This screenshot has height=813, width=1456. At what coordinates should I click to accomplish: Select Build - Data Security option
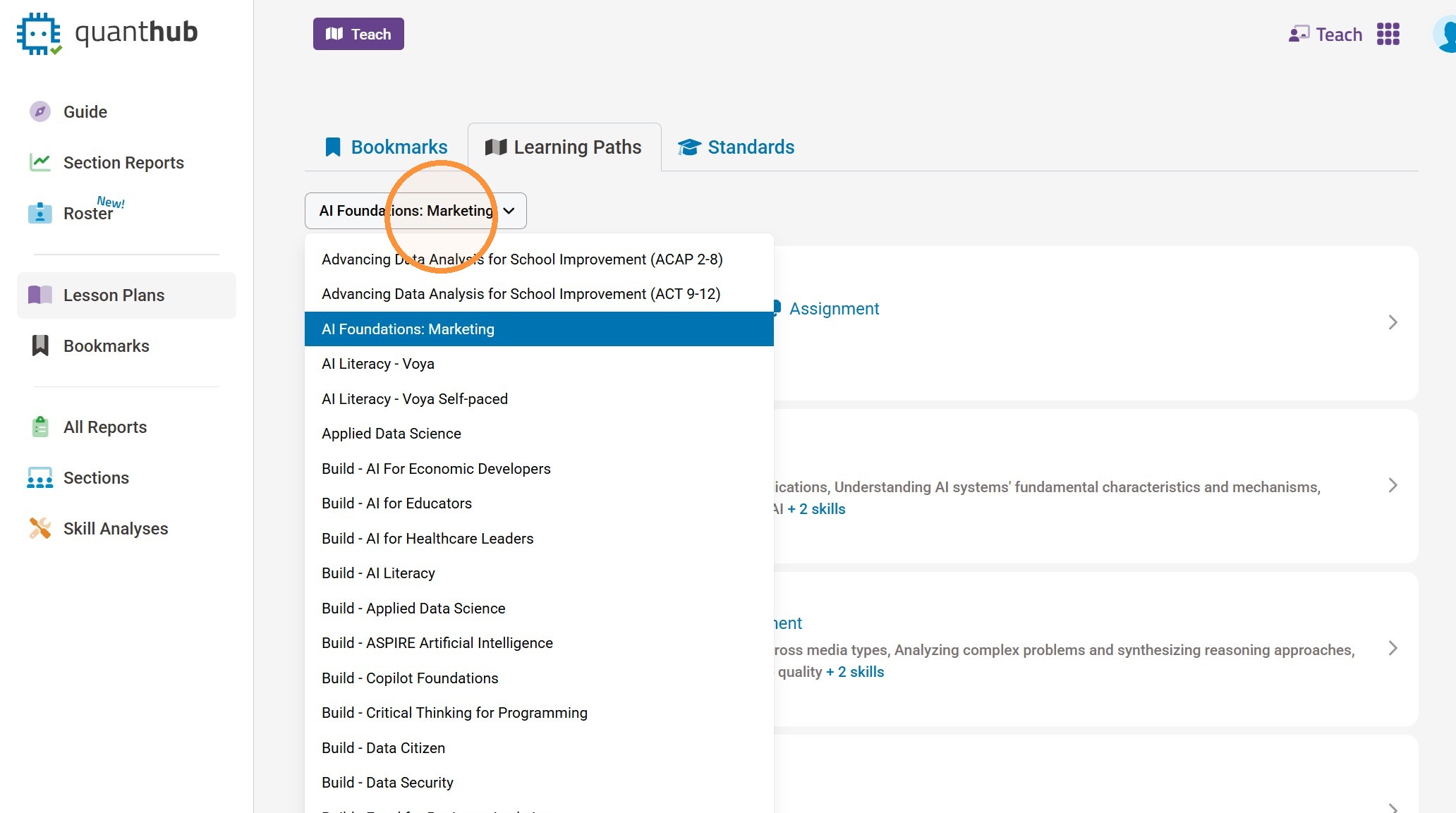[539, 782]
